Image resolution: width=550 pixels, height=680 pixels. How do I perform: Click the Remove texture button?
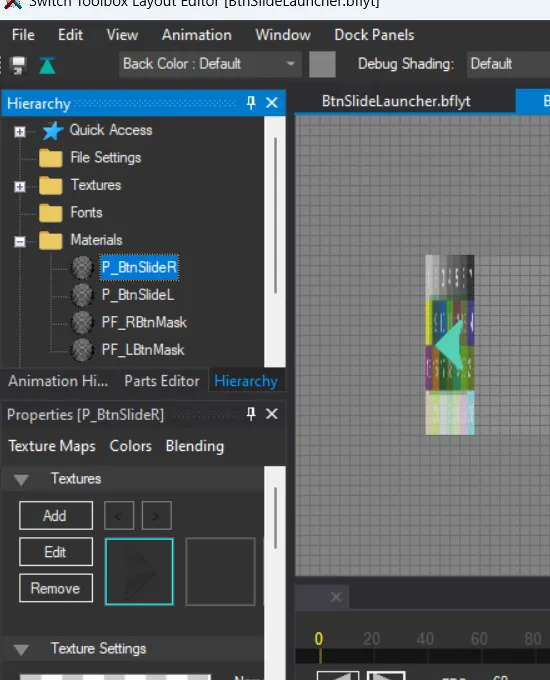click(x=56, y=588)
